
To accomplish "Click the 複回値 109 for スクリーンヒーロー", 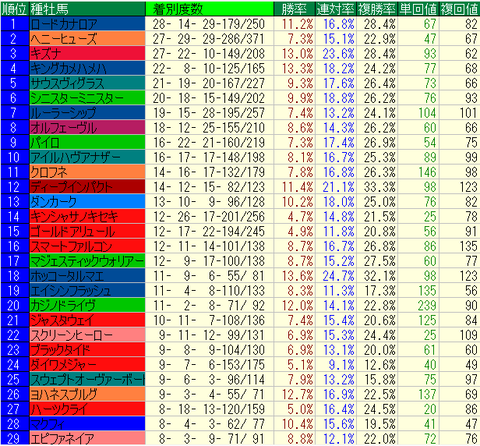I will pyautogui.click(x=469, y=335).
